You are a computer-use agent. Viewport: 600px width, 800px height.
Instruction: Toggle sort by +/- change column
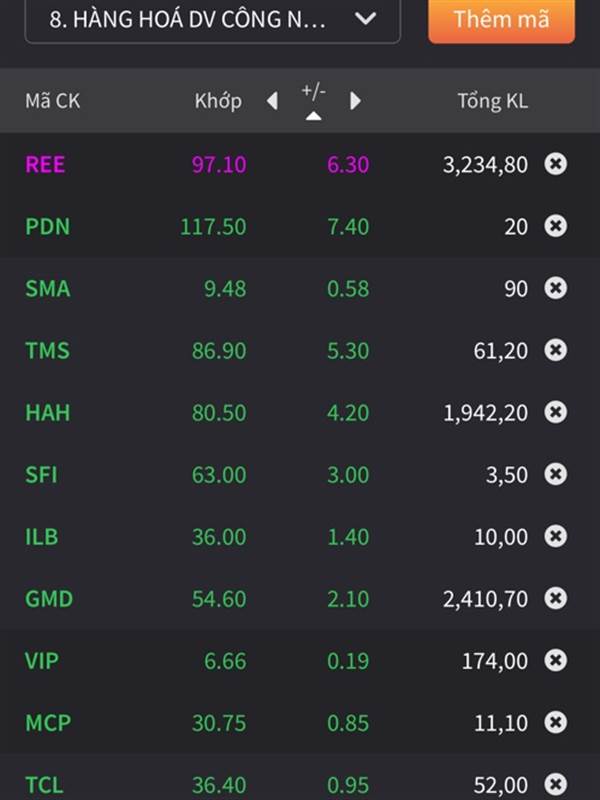313,101
